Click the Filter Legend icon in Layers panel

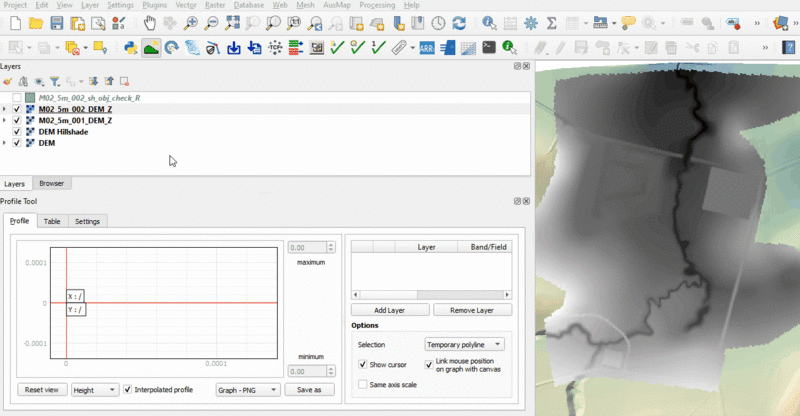tap(56, 81)
